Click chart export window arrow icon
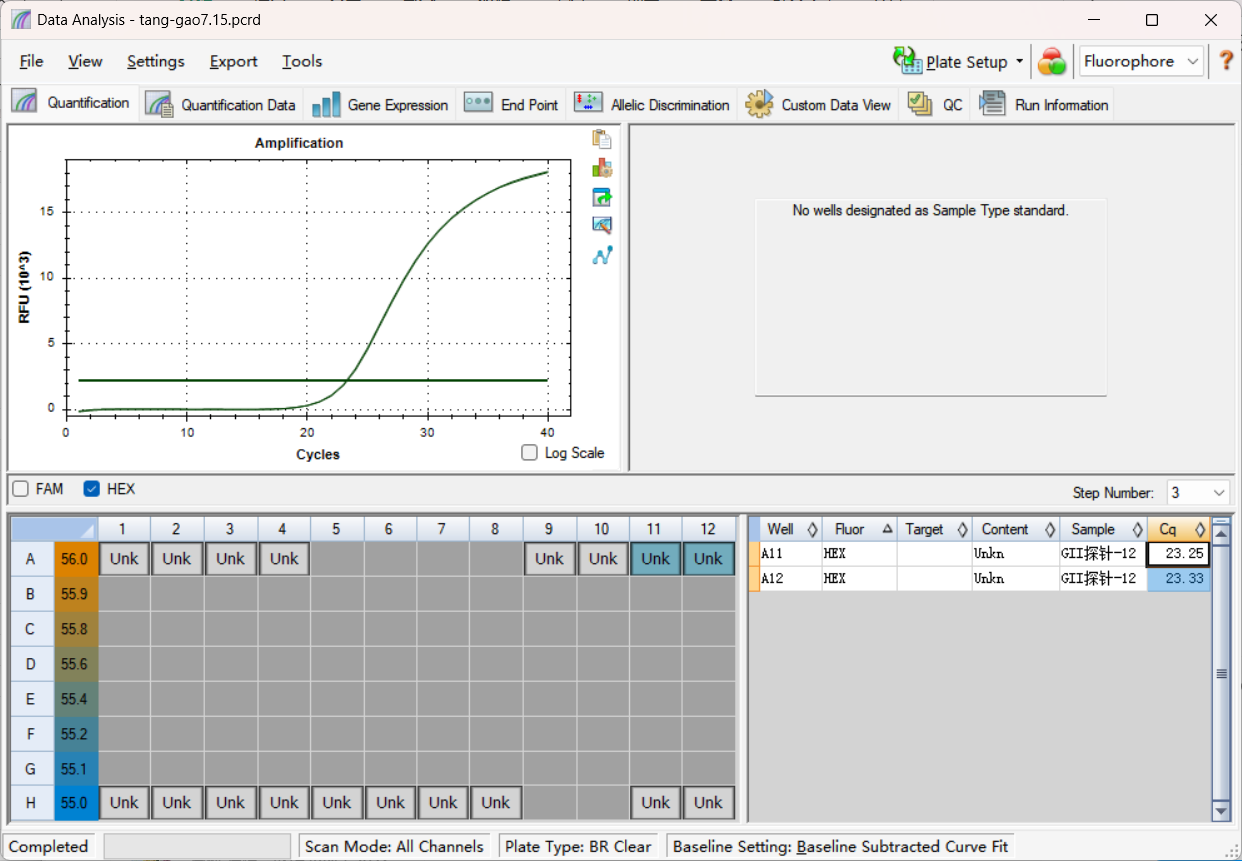This screenshot has height=861, width=1242. [x=602, y=197]
